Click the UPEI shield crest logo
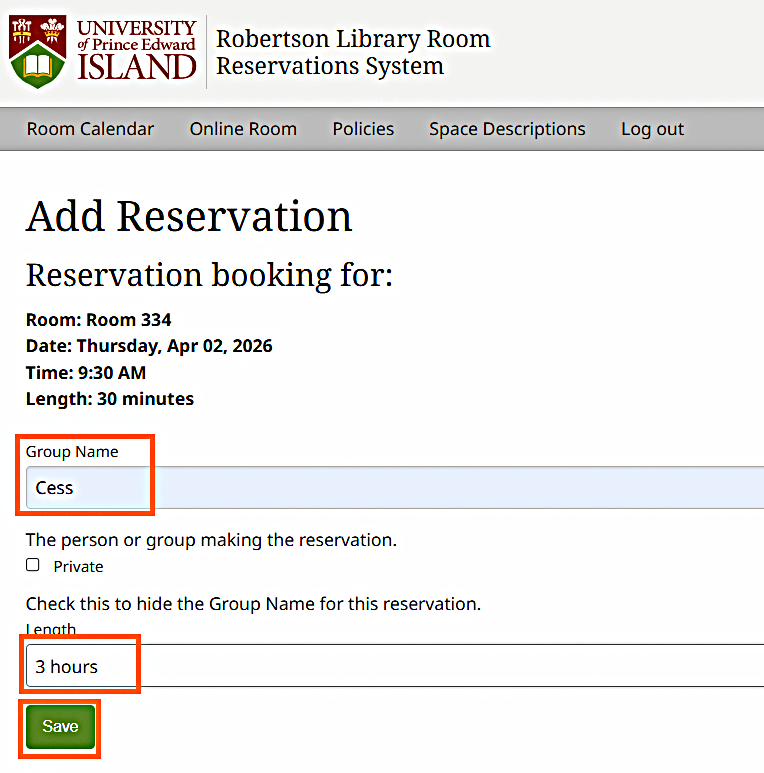The height and width of the screenshot is (773, 764). click(38, 52)
